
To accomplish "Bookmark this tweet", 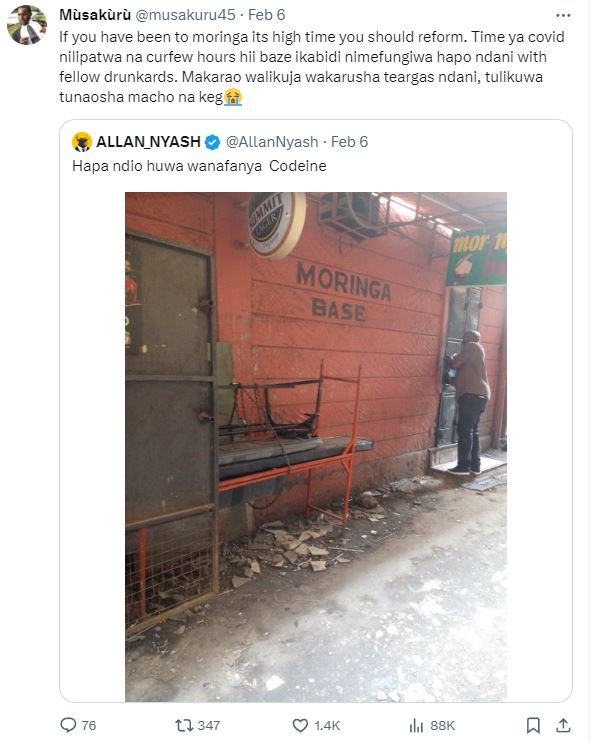I will pyautogui.click(x=533, y=725).
